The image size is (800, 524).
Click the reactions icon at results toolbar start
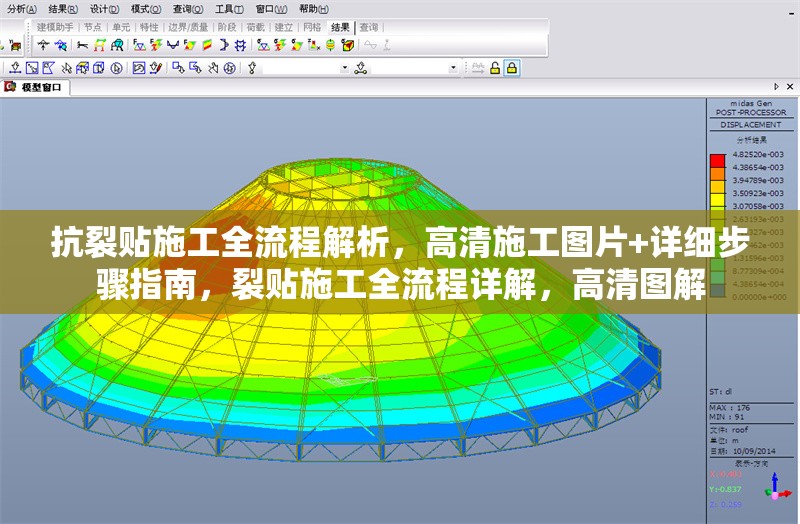[x=43, y=45]
